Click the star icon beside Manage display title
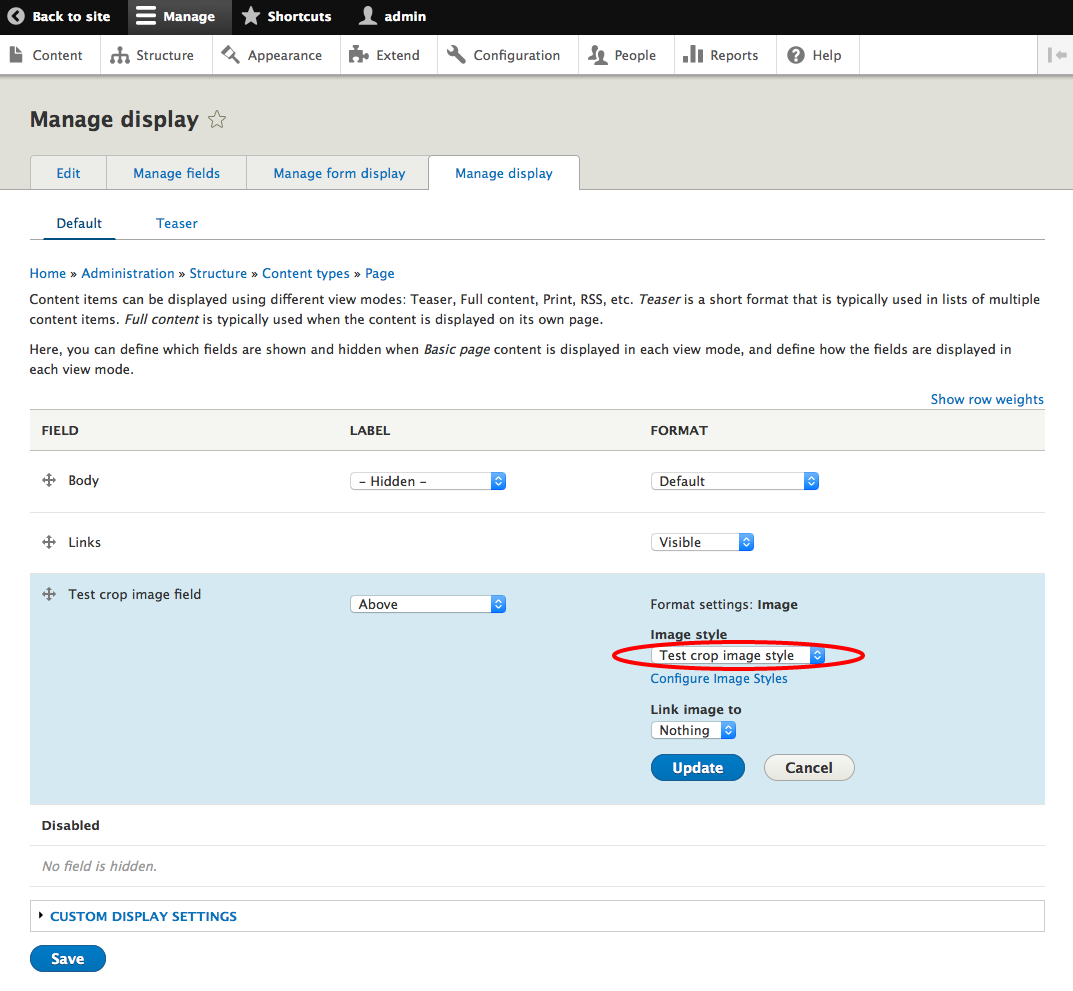This screenshot has height=991, width=1073. pos(217,120)
